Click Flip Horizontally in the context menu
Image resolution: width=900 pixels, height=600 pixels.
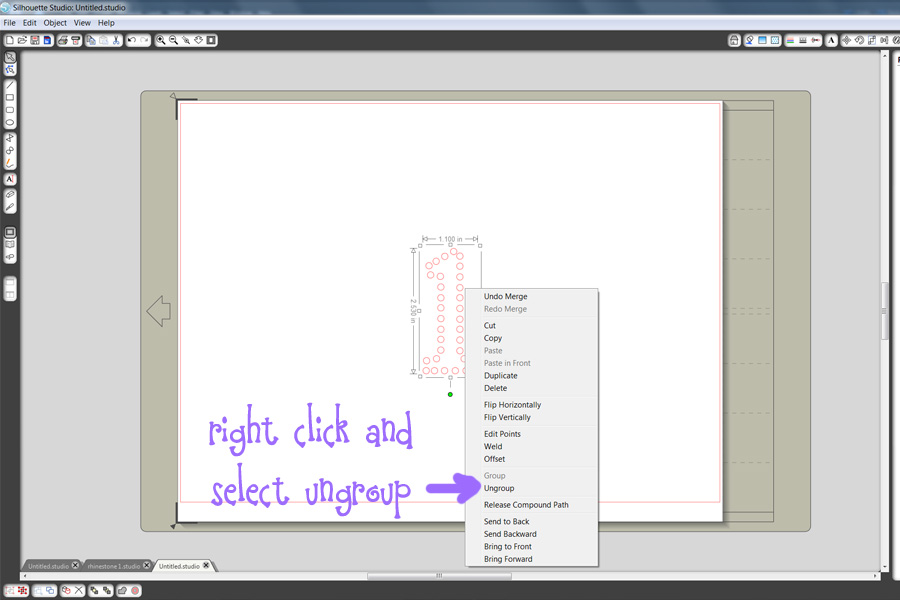click(512, 405)
